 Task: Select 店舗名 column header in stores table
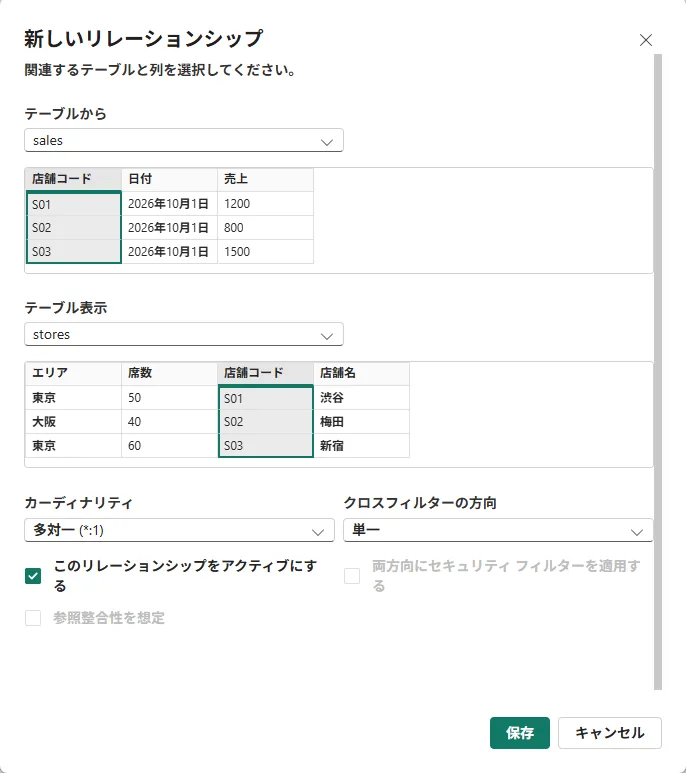(x=362, y=373)
